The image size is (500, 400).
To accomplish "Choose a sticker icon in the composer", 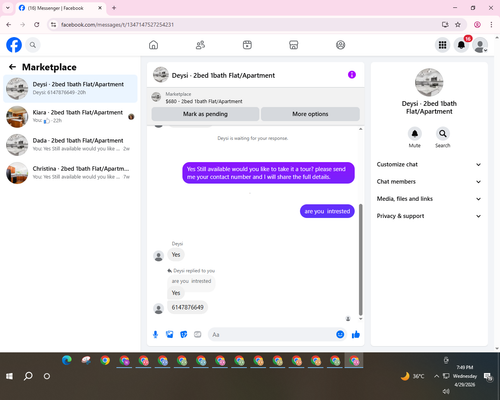I will 184,334.
